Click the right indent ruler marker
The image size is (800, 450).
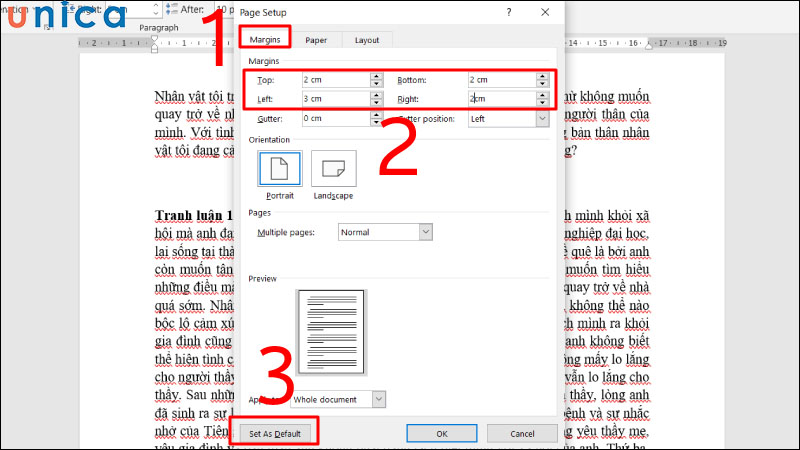click(x=648, y=45)
